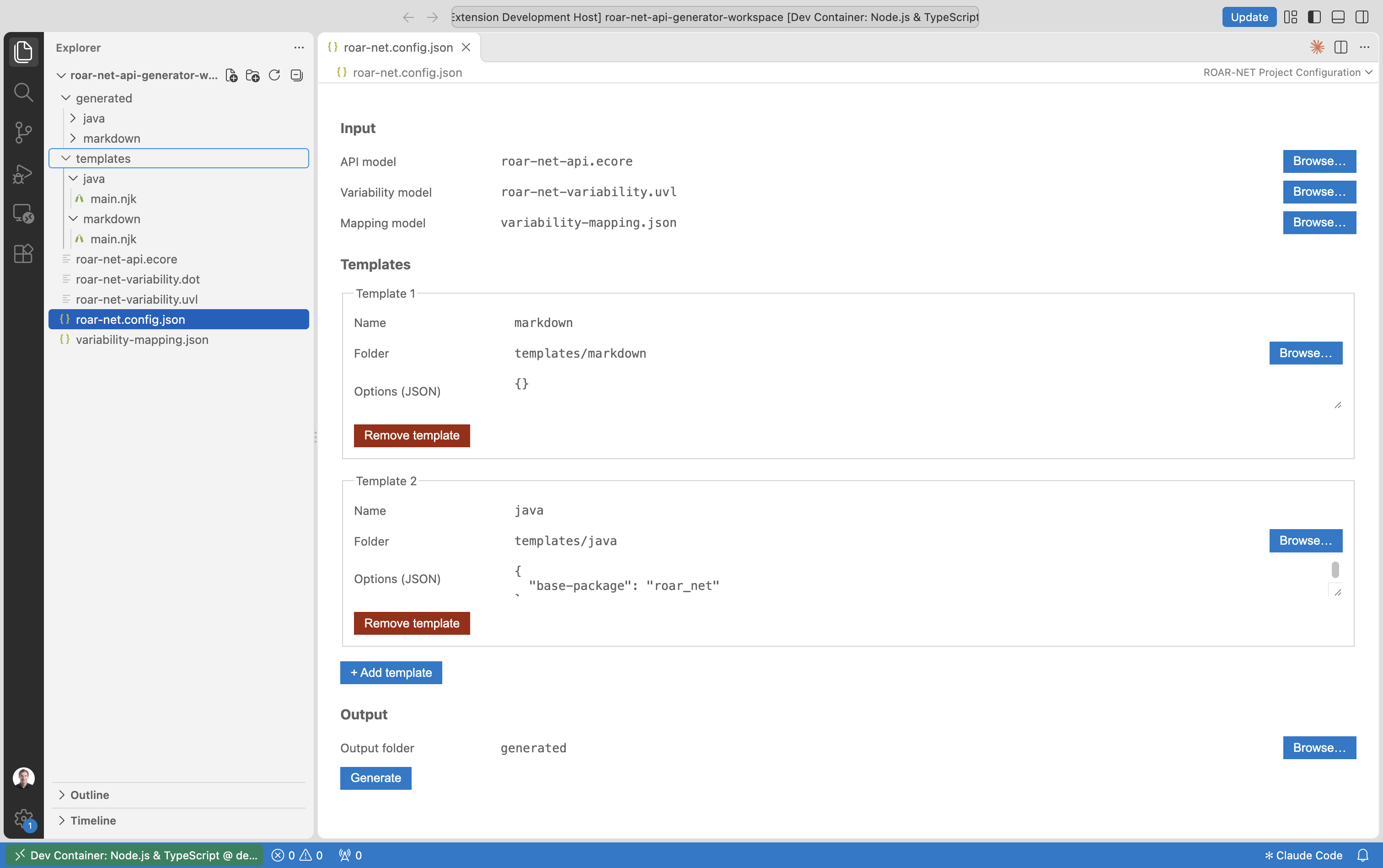Image resolution: width=1383 pixels, height=868 pixels.
Task: Open the Accounts avatar menu
Action: click(x=23, y=778)
